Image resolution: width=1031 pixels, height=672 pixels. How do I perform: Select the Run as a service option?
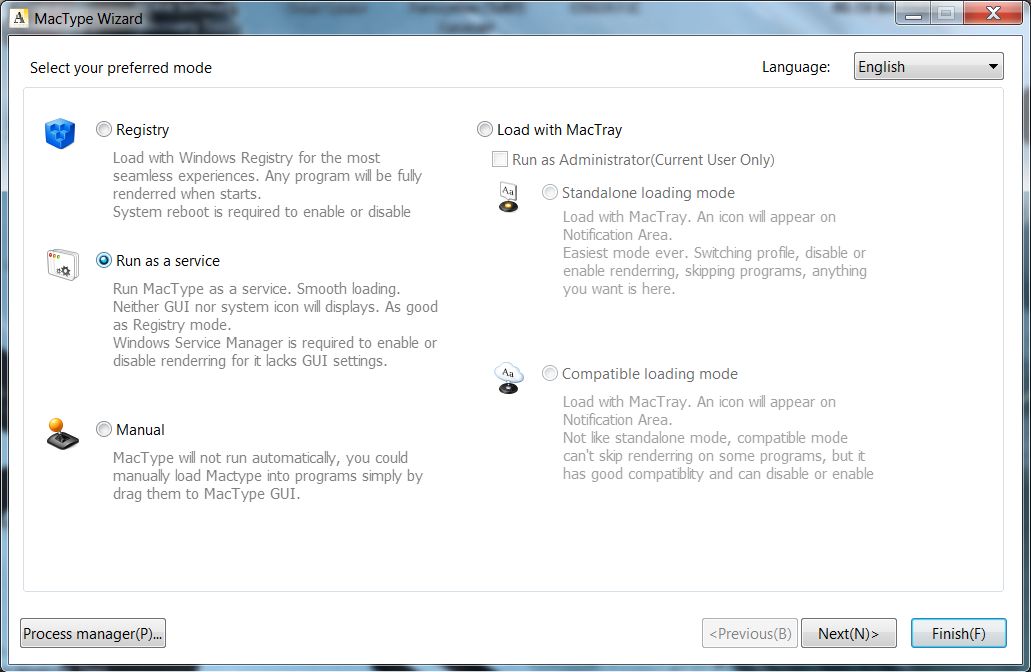tap(104, 260)
